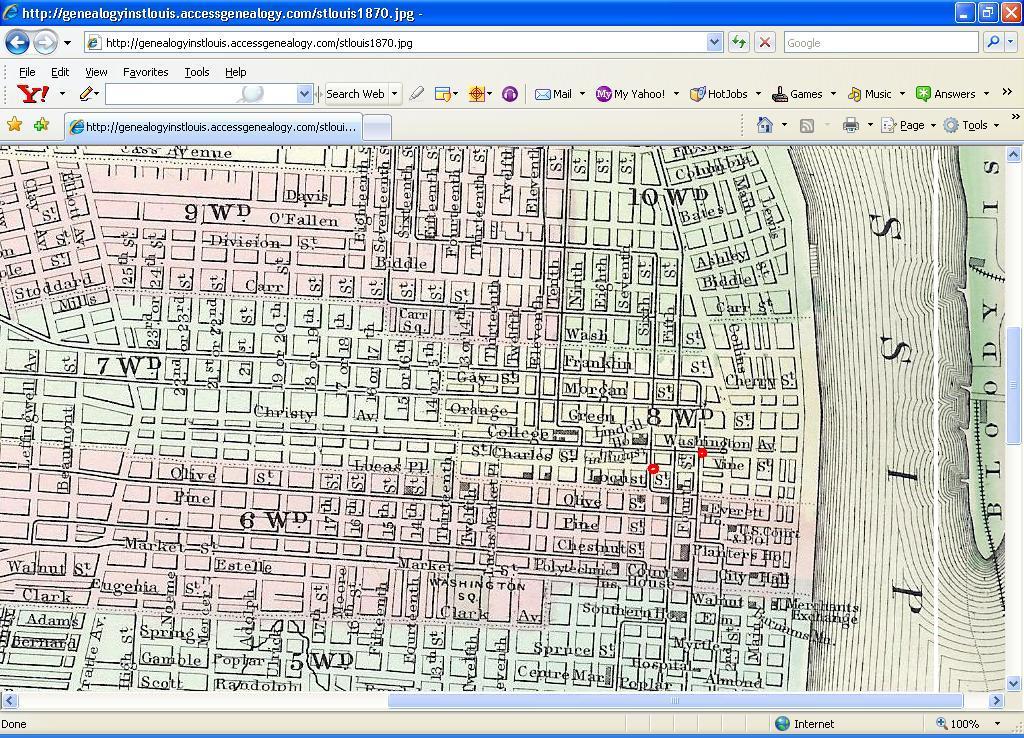Image resolution: width=1024 pixels, height=738 pixels.
Task: Click the vertical scrollbar up arrow
Action: click(1013, 155)
